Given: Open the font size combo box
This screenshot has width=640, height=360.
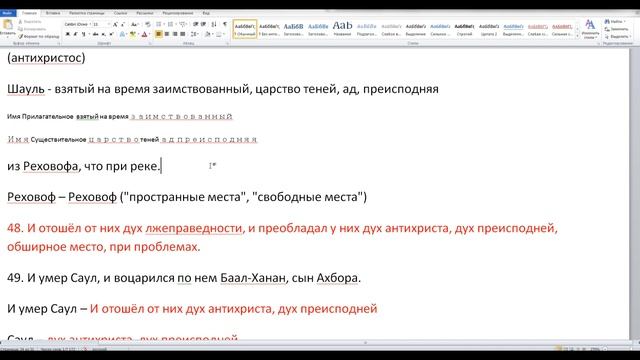Looking at the screenshot, I should point(101,24).
